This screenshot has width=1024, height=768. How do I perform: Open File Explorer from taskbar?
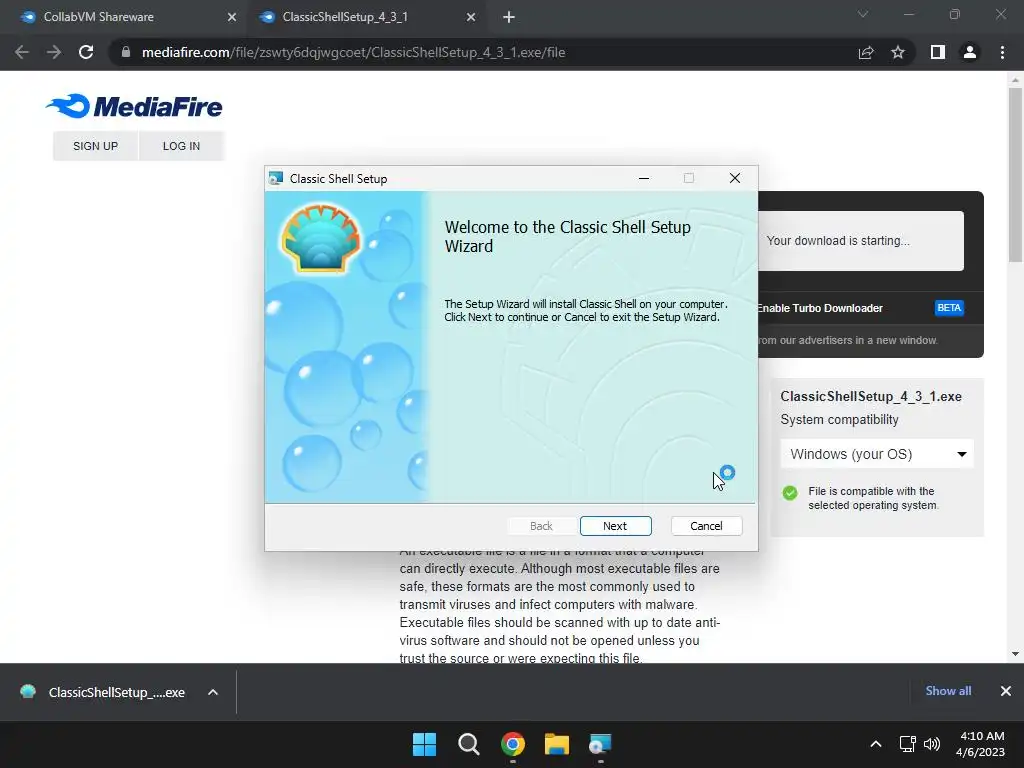tap(557, 744)
